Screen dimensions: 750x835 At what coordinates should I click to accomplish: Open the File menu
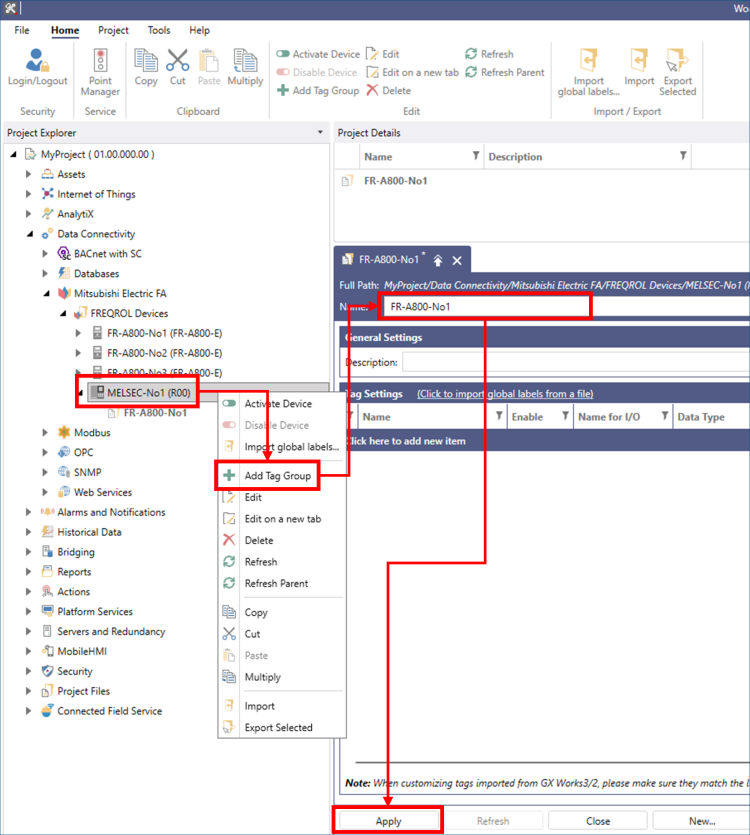click(22, 30)
